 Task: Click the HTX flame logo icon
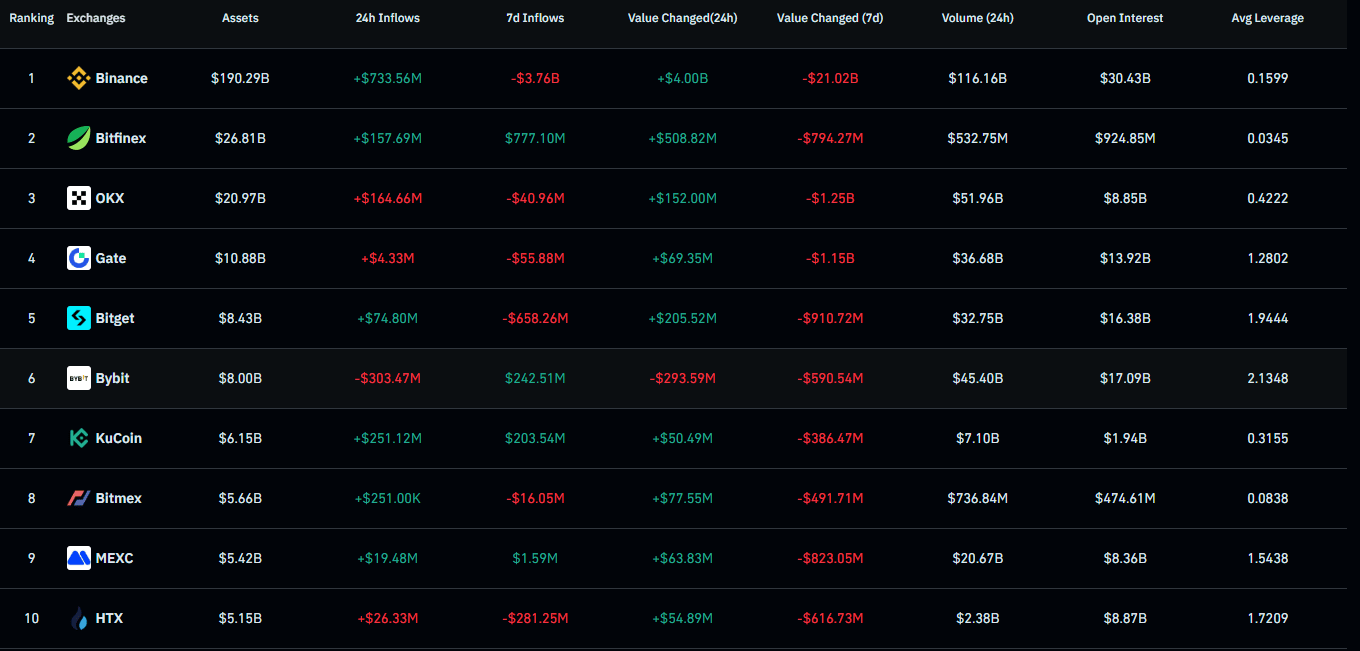pyautogui.click(x=79, y=618)
